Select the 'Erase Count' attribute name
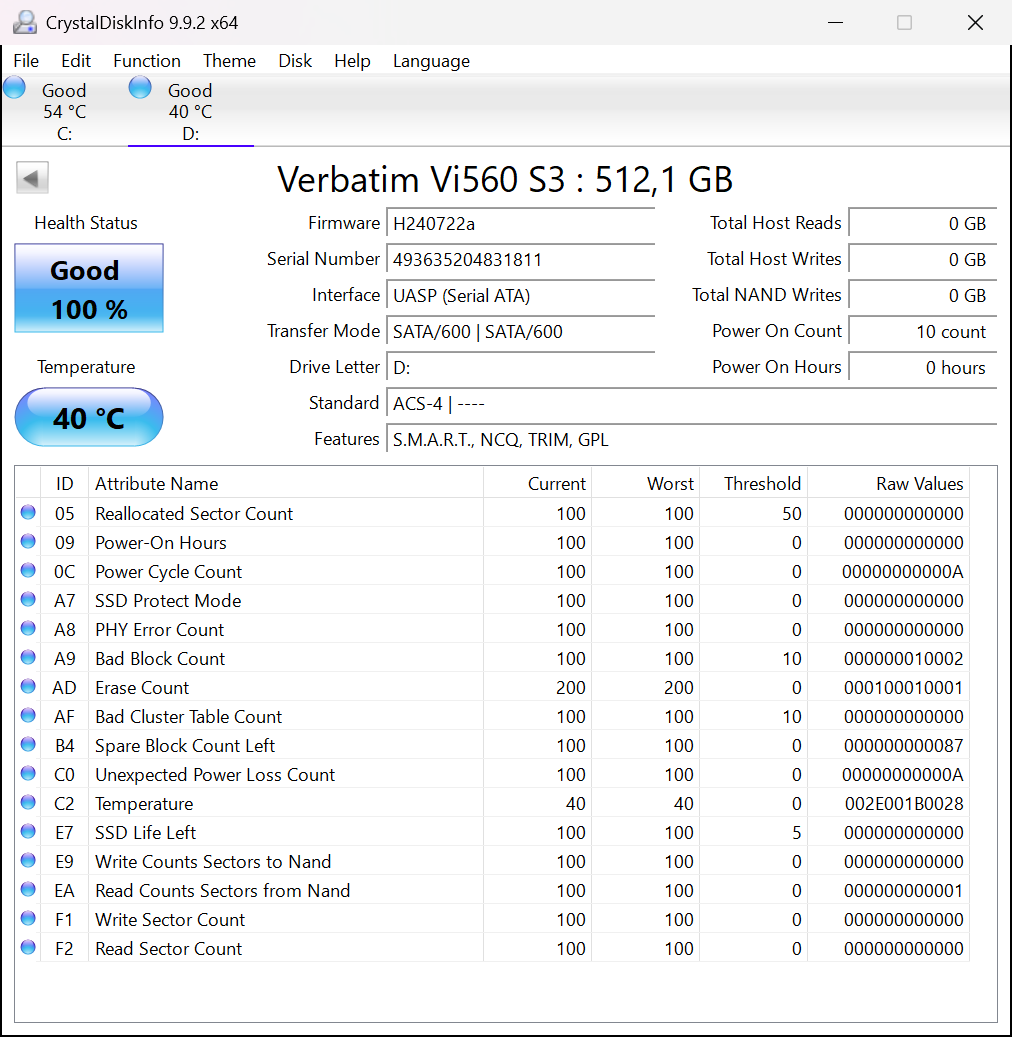 142,688
